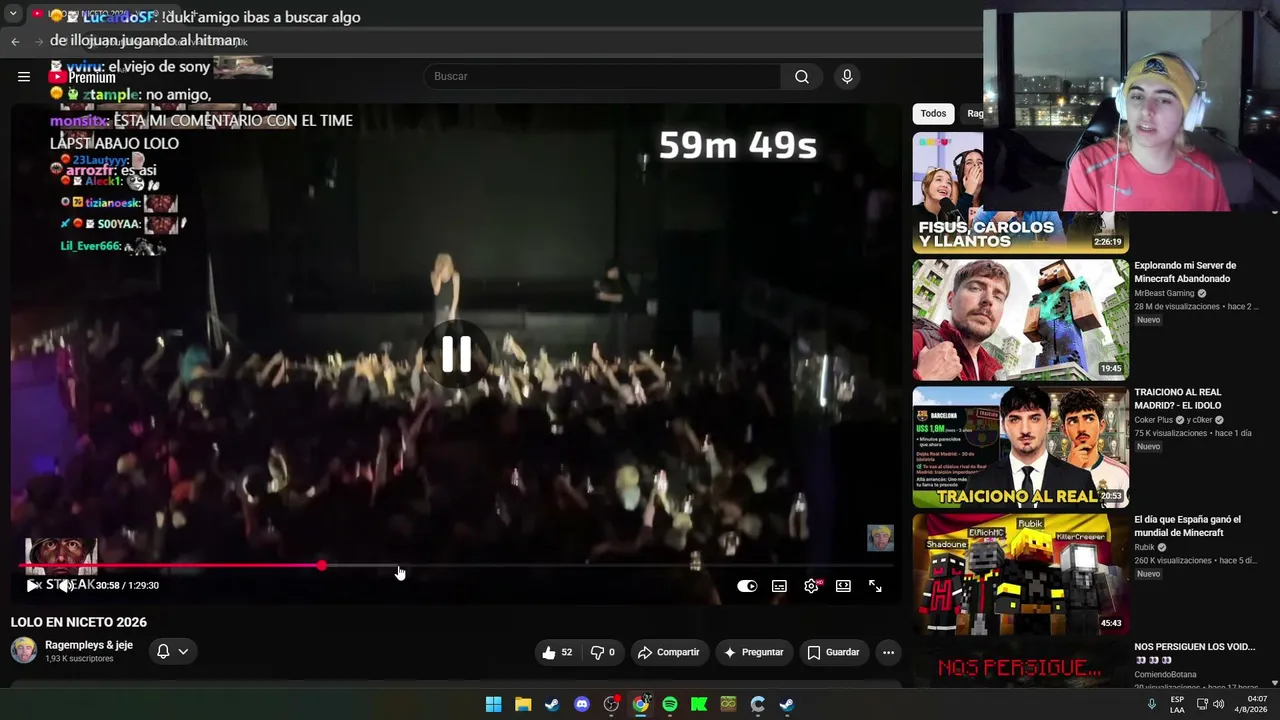The width and height of the screenshot is (1280, 720).
Task: Open the player settings gear
Action: [811, 586]
